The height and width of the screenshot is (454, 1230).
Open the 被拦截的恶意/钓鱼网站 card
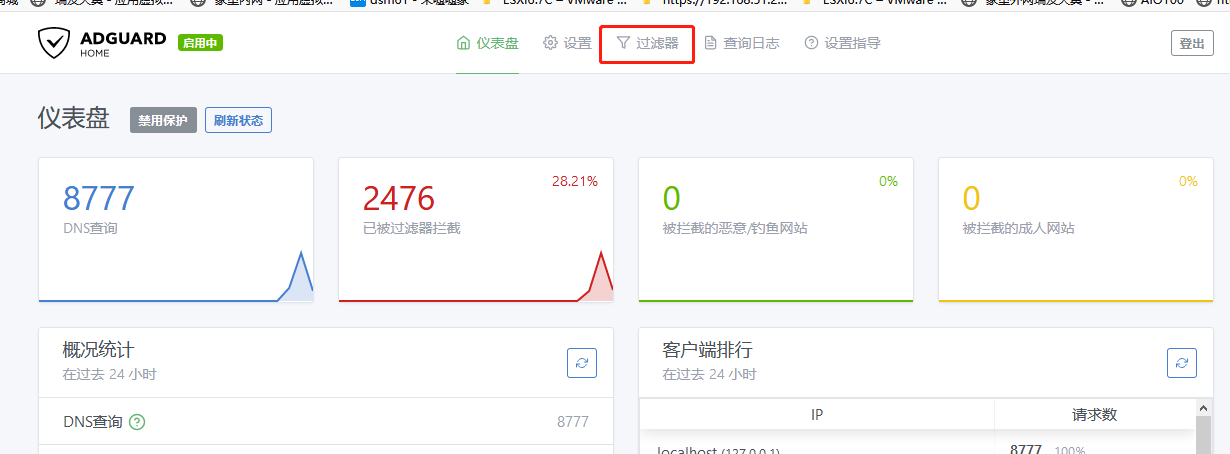tap(776, 230)
